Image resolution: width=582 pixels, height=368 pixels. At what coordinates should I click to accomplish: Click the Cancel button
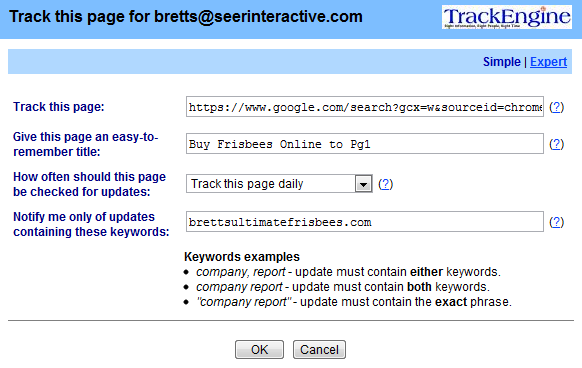pyautogui.click(x=319, y=349)
